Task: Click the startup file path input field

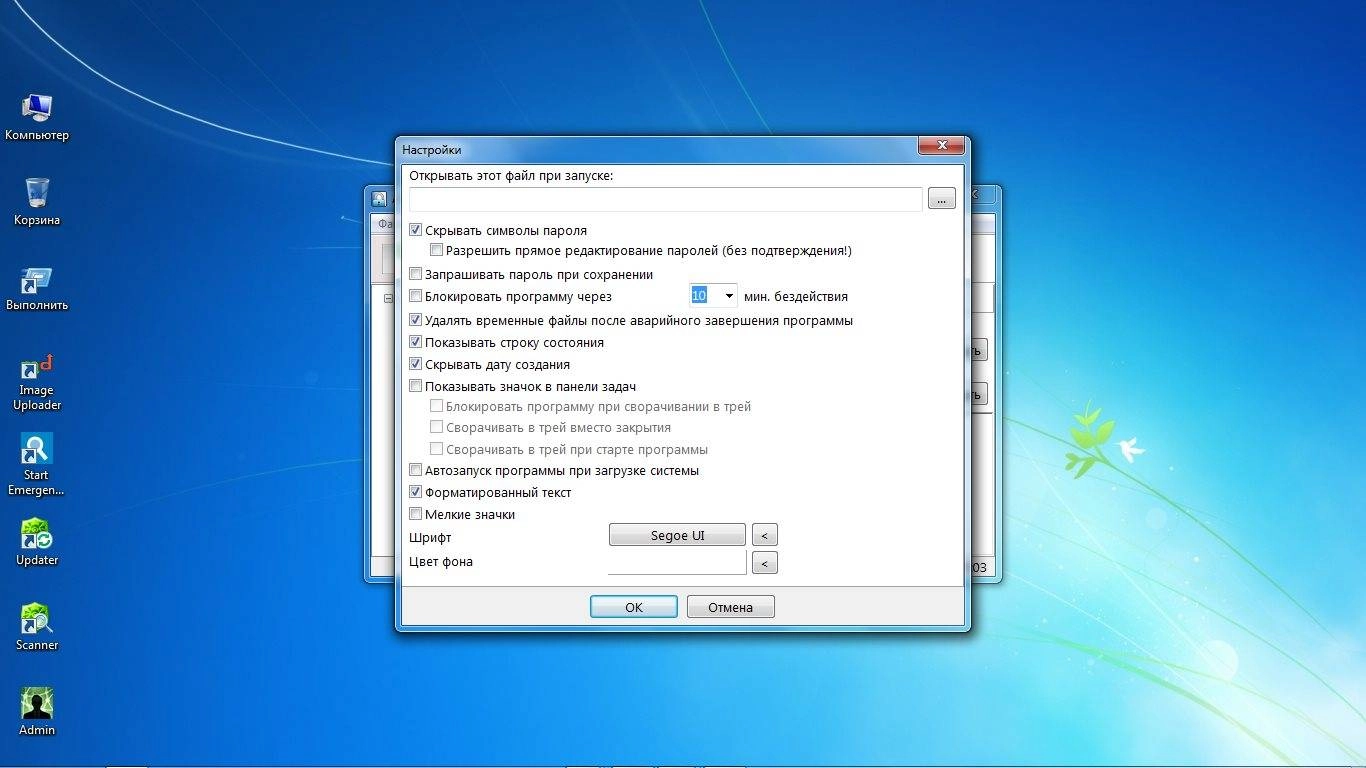Action: point(665,199)
